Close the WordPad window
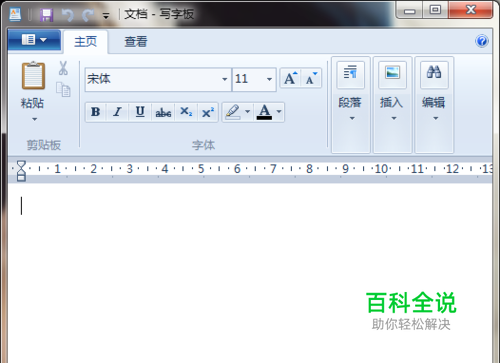Viewport: 500px width, 363px height. tap(470, 11)
